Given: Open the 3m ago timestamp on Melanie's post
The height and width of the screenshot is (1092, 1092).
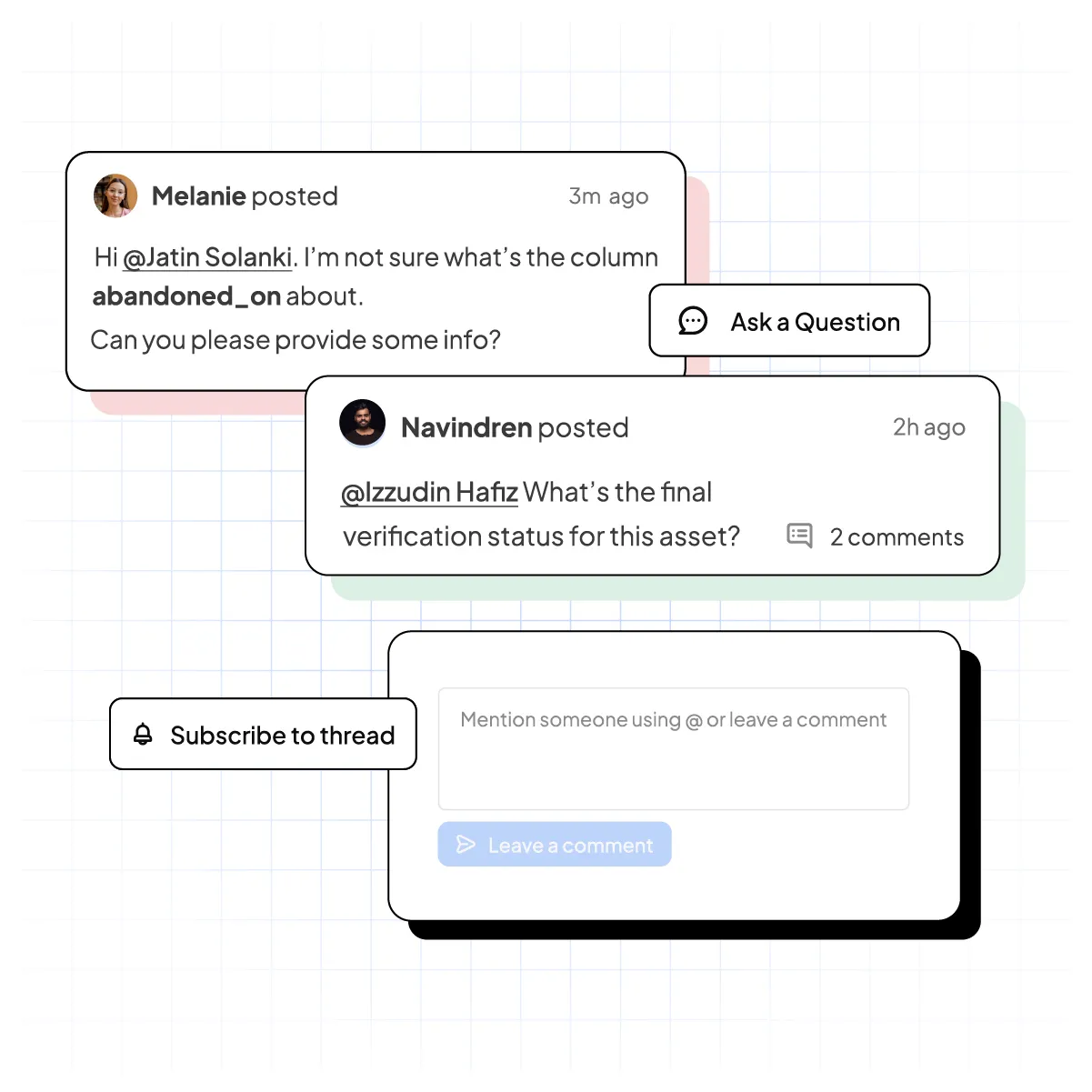Looking at the screenshot, I should (608, 195).
